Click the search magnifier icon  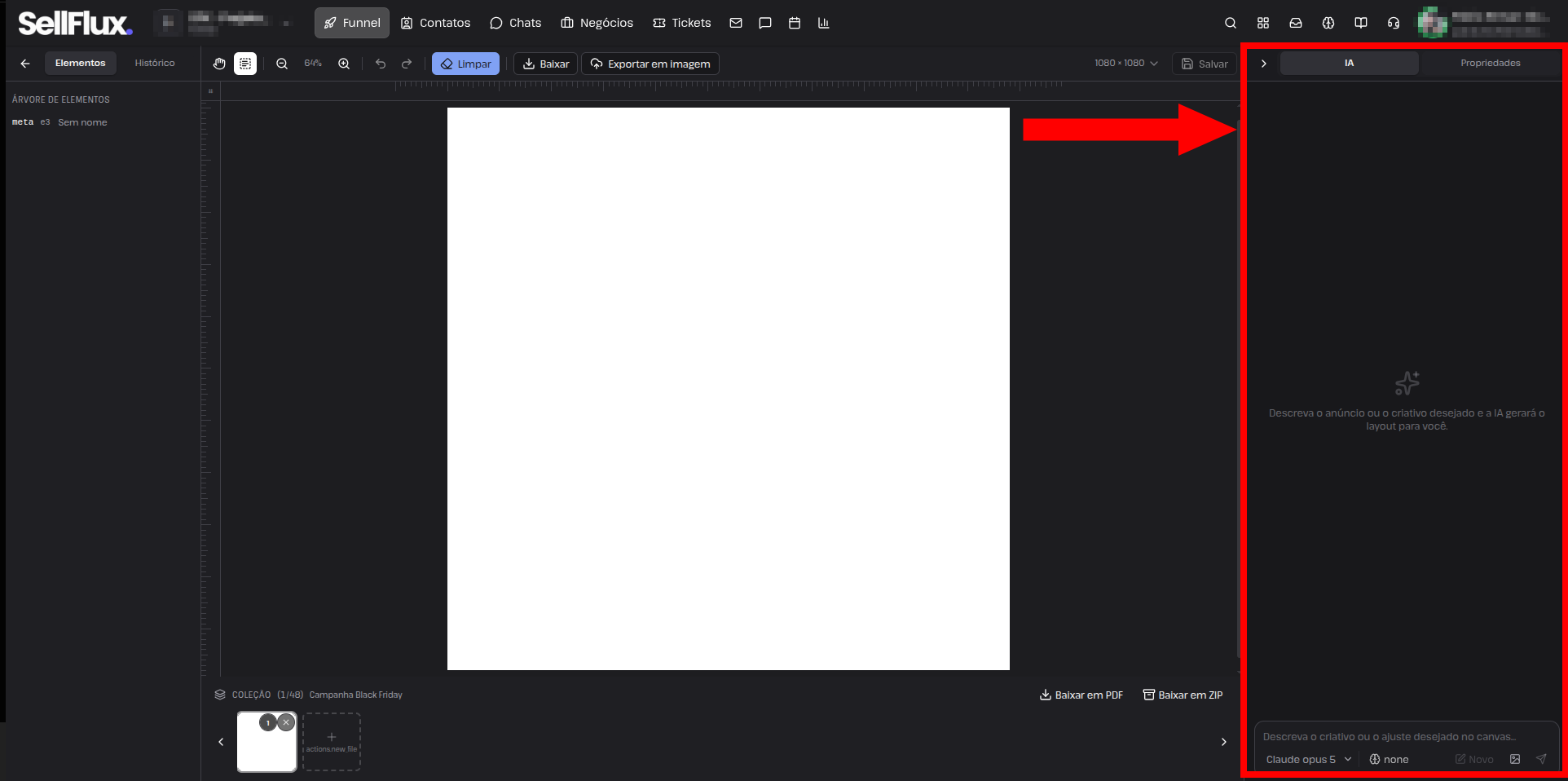[1231, 23]
